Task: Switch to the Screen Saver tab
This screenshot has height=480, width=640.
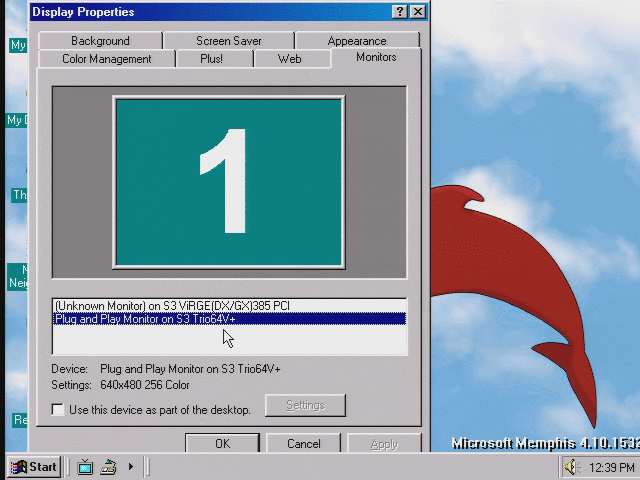Action: (229, 41)
